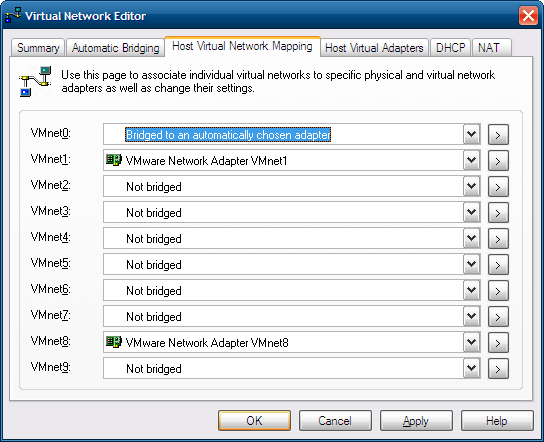The height and width of the screenshot is (442, 544).
Task: Click the 'Use this page to associate' description
Action: point(278,81)
